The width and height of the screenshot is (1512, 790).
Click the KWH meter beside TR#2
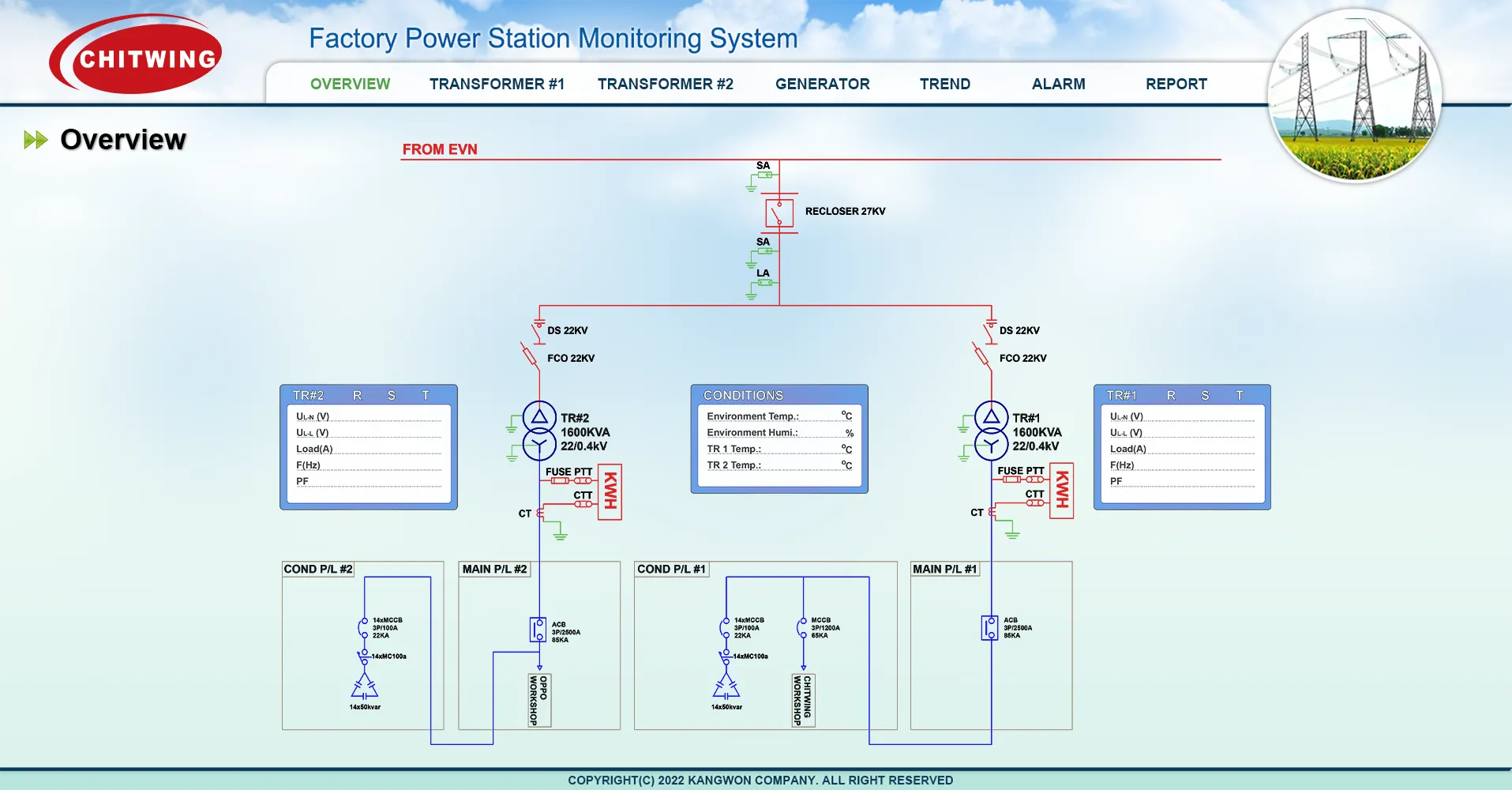610,495
